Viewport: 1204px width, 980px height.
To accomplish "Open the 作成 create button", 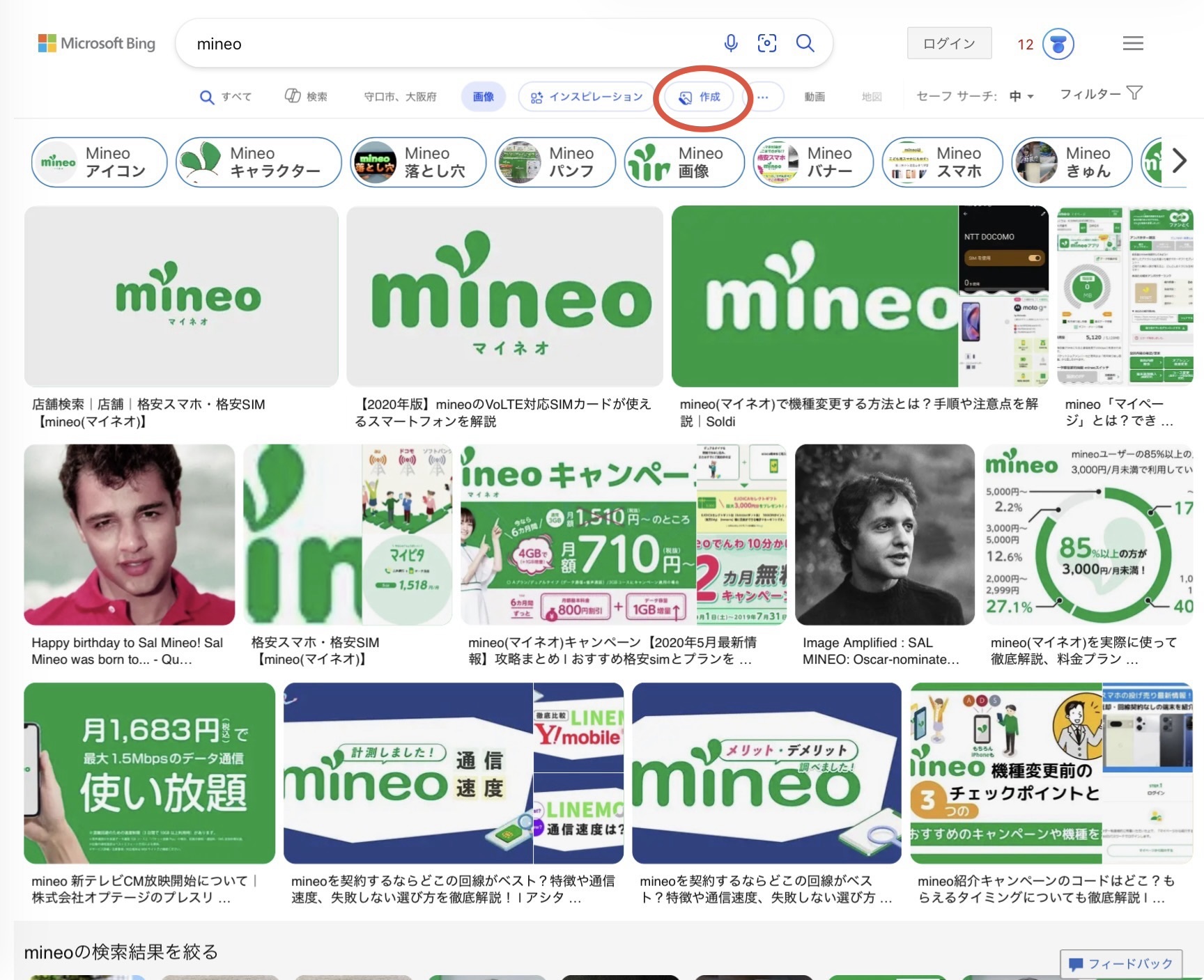I will point(700,97).
